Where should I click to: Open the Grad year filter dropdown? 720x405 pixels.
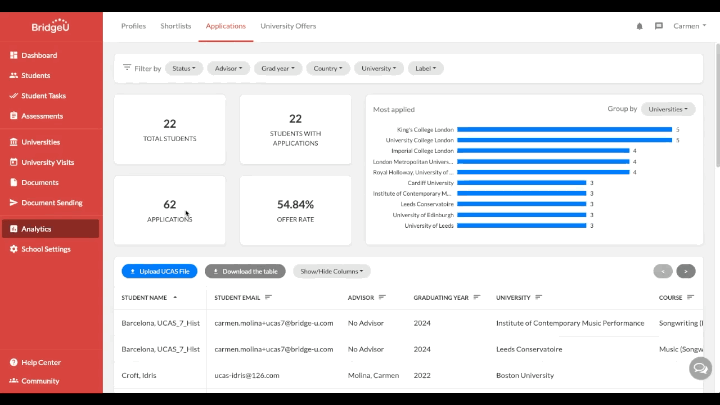click(x=278, y=68)
